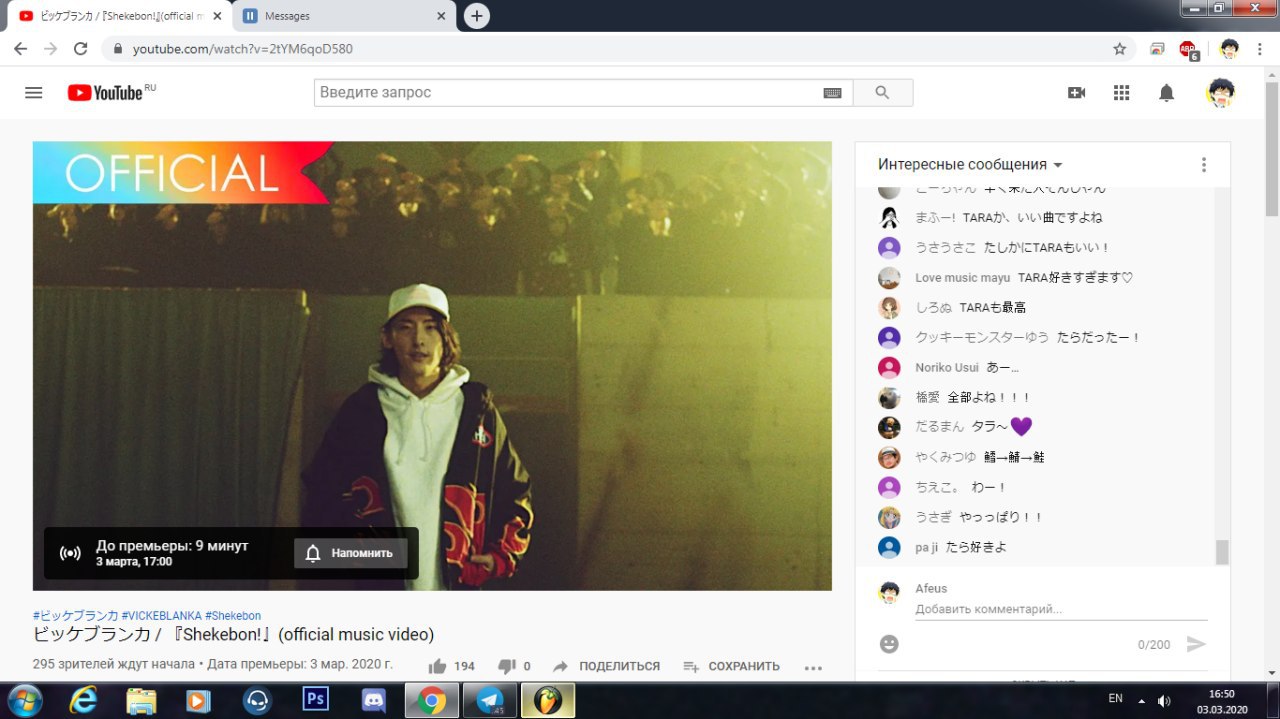Viewport: 1280px width, 719px height.
Task: Click the premiere video player thumbnail
Action: (x=432, y=366)
